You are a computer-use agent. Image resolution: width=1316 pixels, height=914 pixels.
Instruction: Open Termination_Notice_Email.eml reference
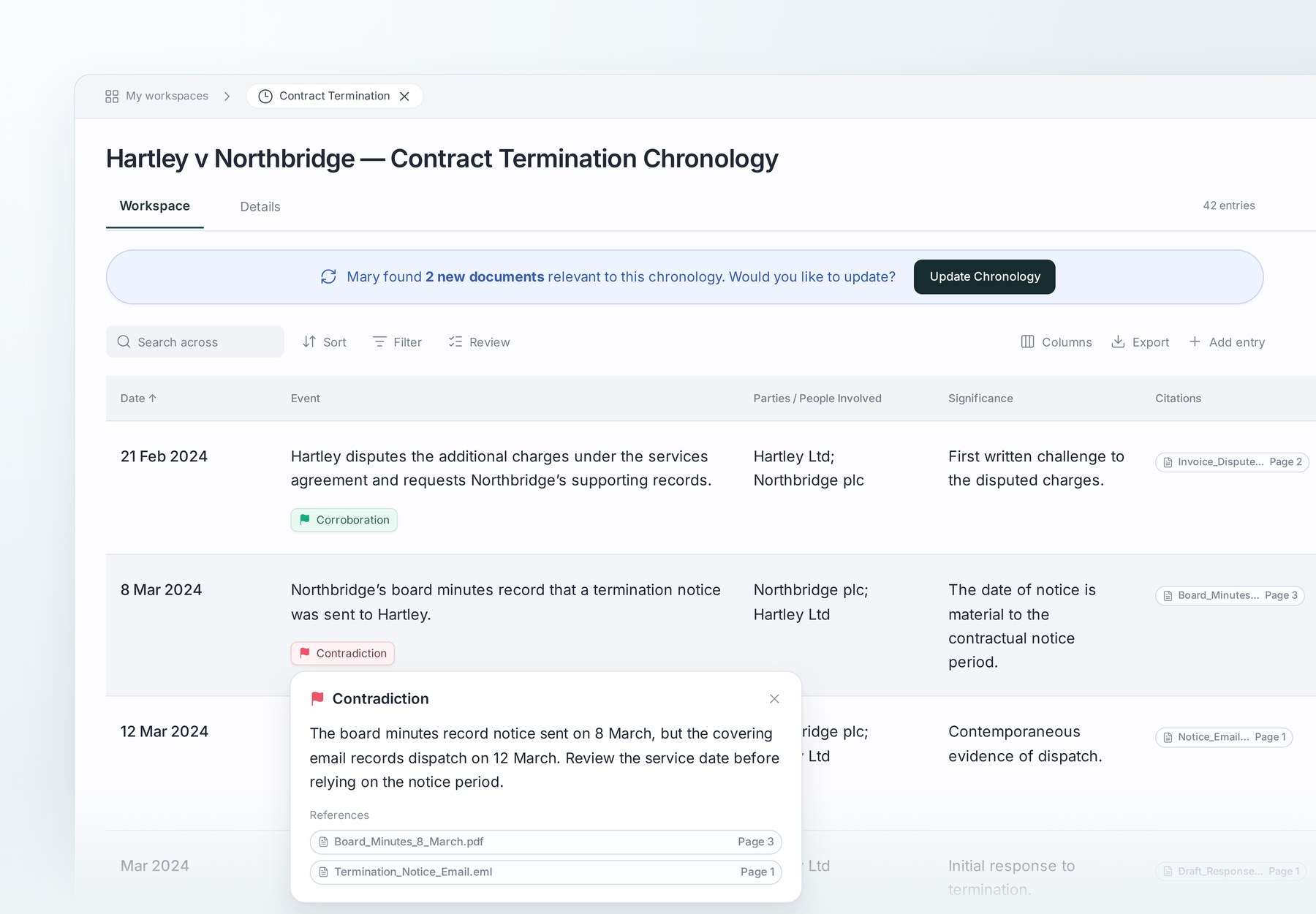point(545,872)
